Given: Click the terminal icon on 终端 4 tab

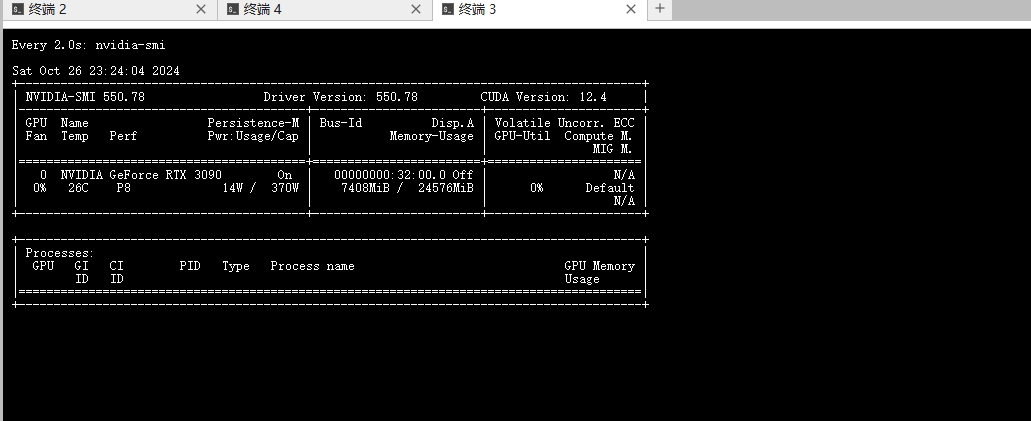Looking at the screenshot, I should tap(233, 9).
